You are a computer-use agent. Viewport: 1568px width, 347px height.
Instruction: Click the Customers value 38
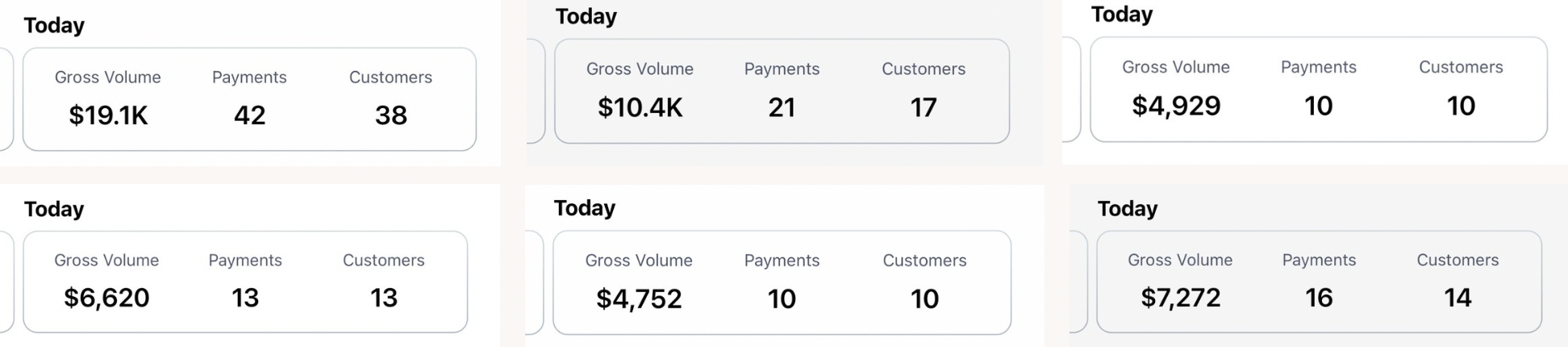click(390, 115)
